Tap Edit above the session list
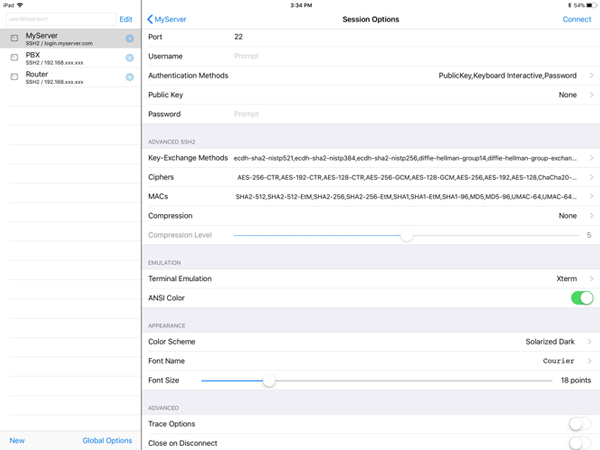The width and height of the screenshot is (600, 450). [x=126, y=19]
